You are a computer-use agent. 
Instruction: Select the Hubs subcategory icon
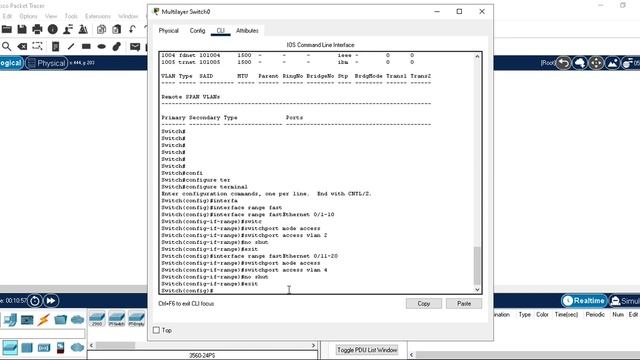click(27, 348)
